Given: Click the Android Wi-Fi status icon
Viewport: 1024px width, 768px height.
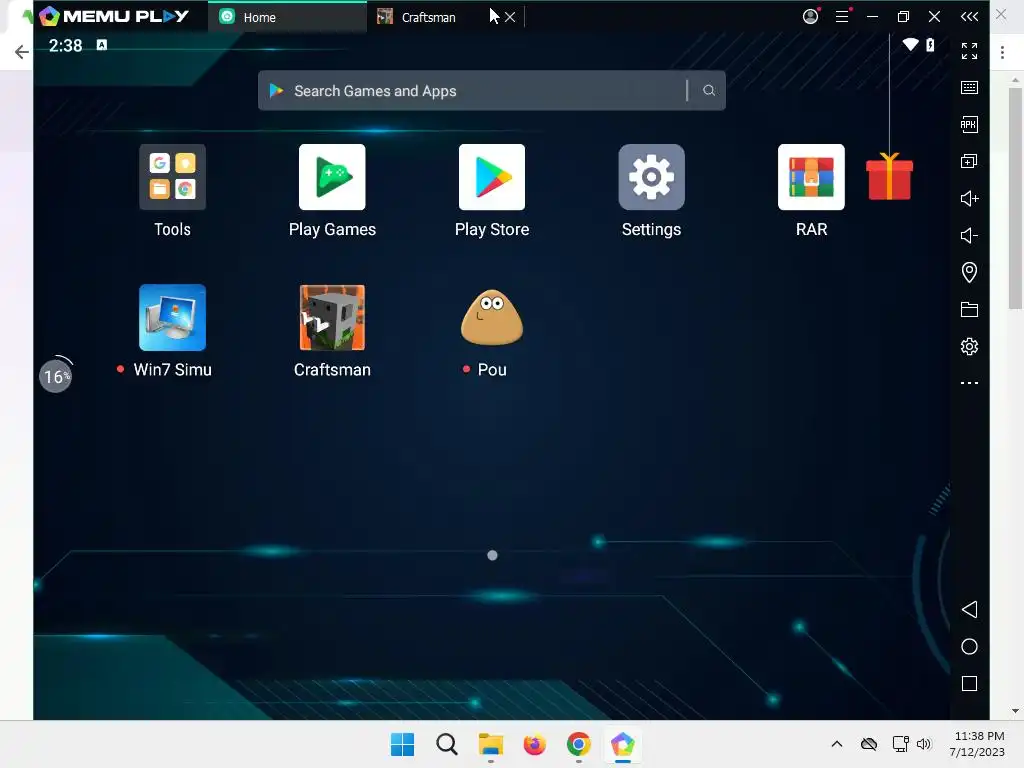Looking at the screenshot, I should 910,44.
